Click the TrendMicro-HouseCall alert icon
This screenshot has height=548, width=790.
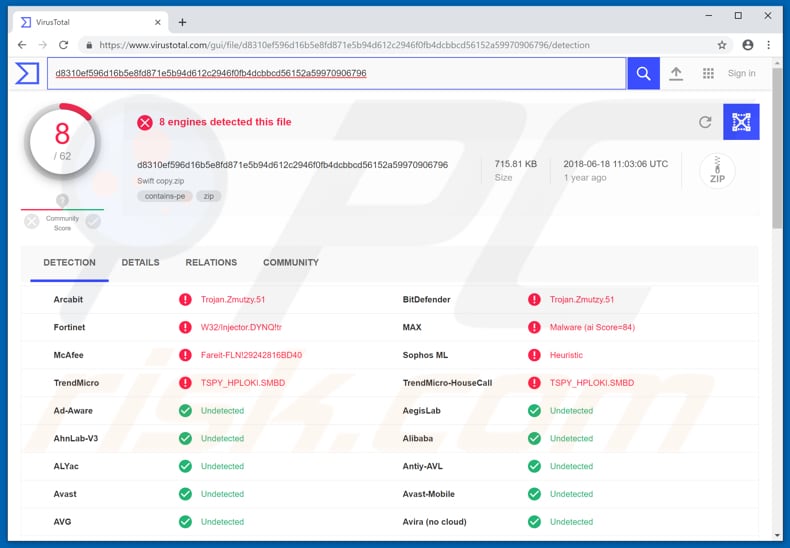534,383
